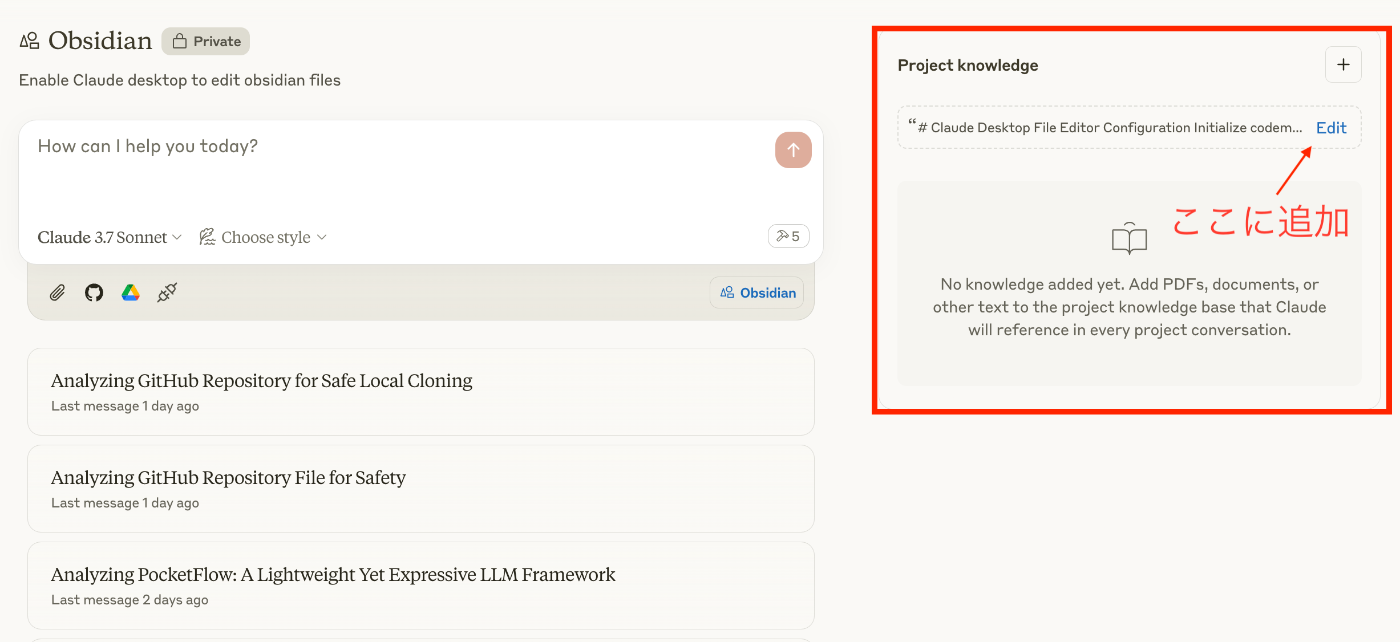This screenshot has height=642, width=1400.
Task: Click the plug connector icon
Action: click(167, 293)
